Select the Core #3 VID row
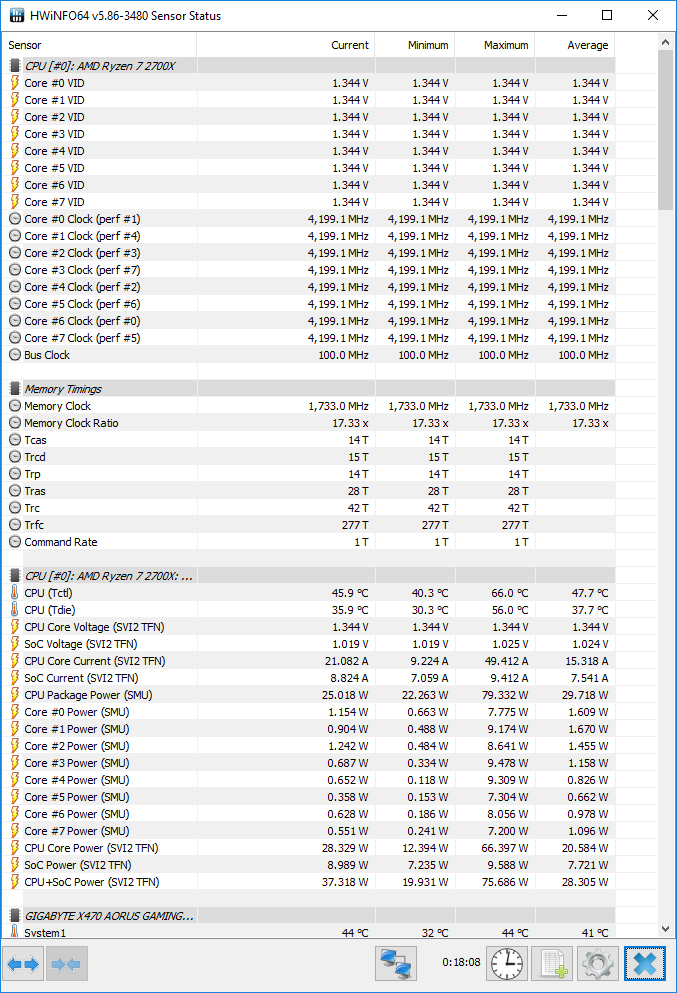This screenshot has height=993, width=677. [308, 134]
